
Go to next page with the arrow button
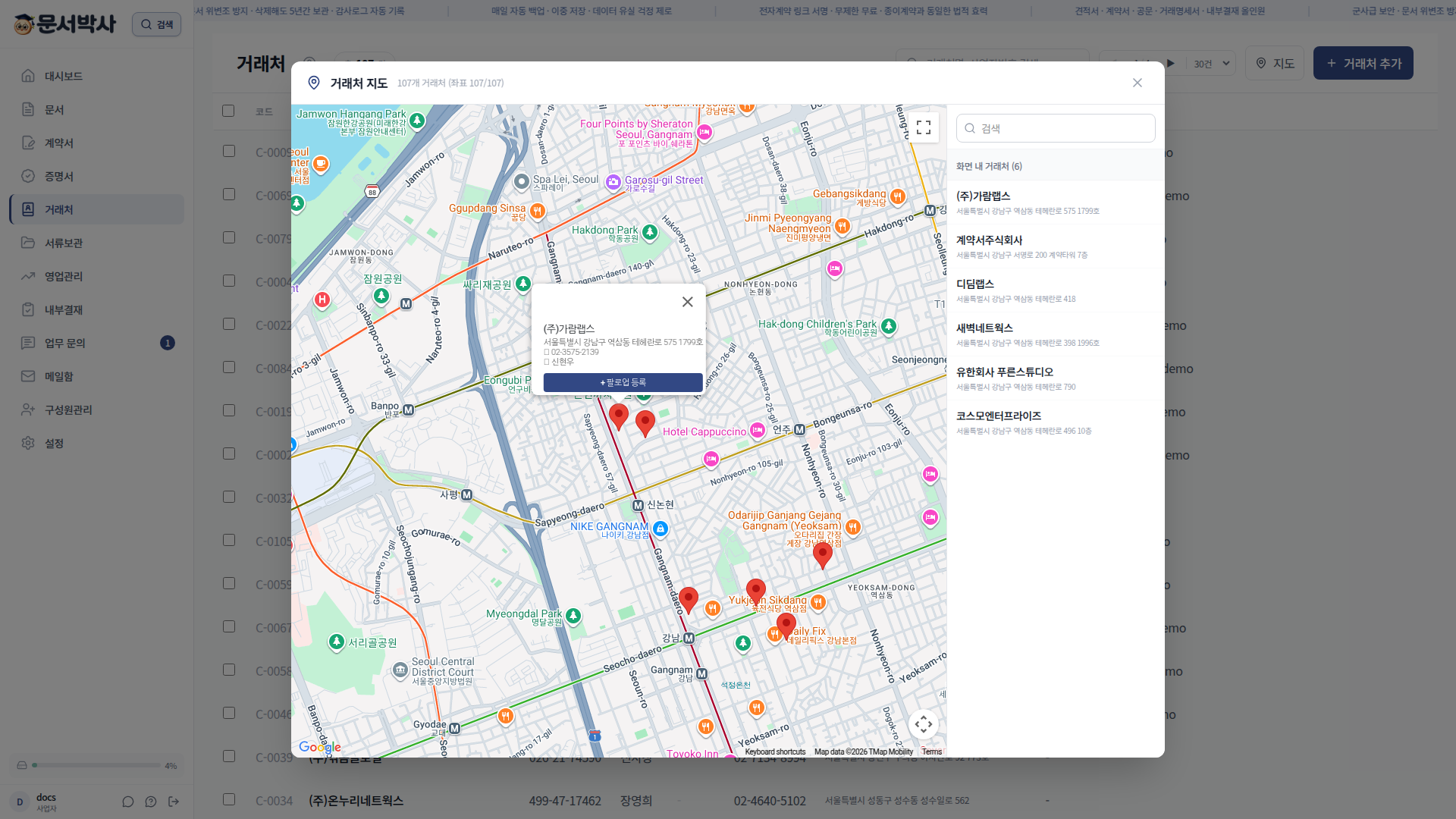1171,64
